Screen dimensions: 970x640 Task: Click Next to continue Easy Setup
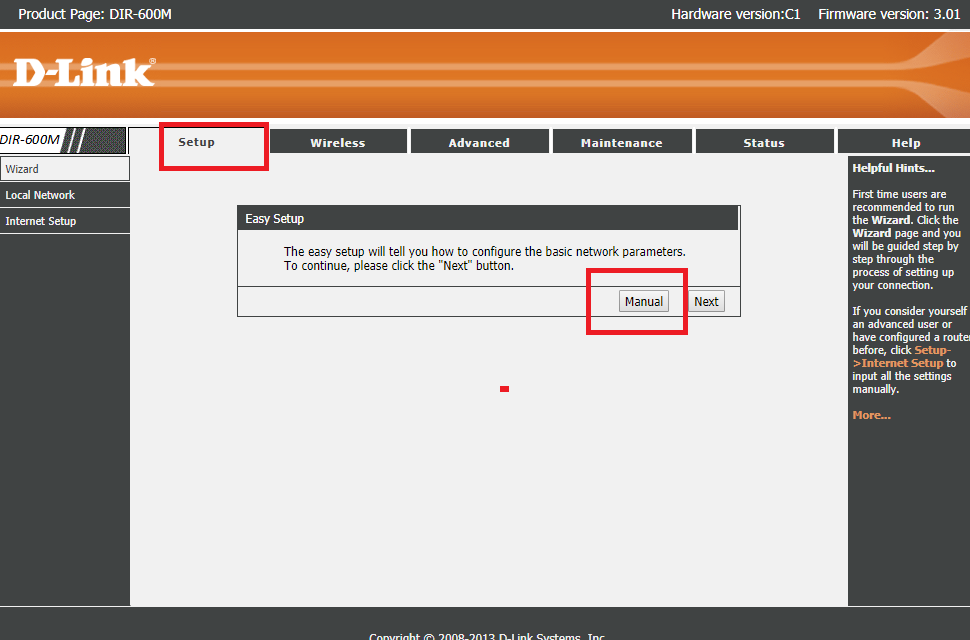(706, 301)
